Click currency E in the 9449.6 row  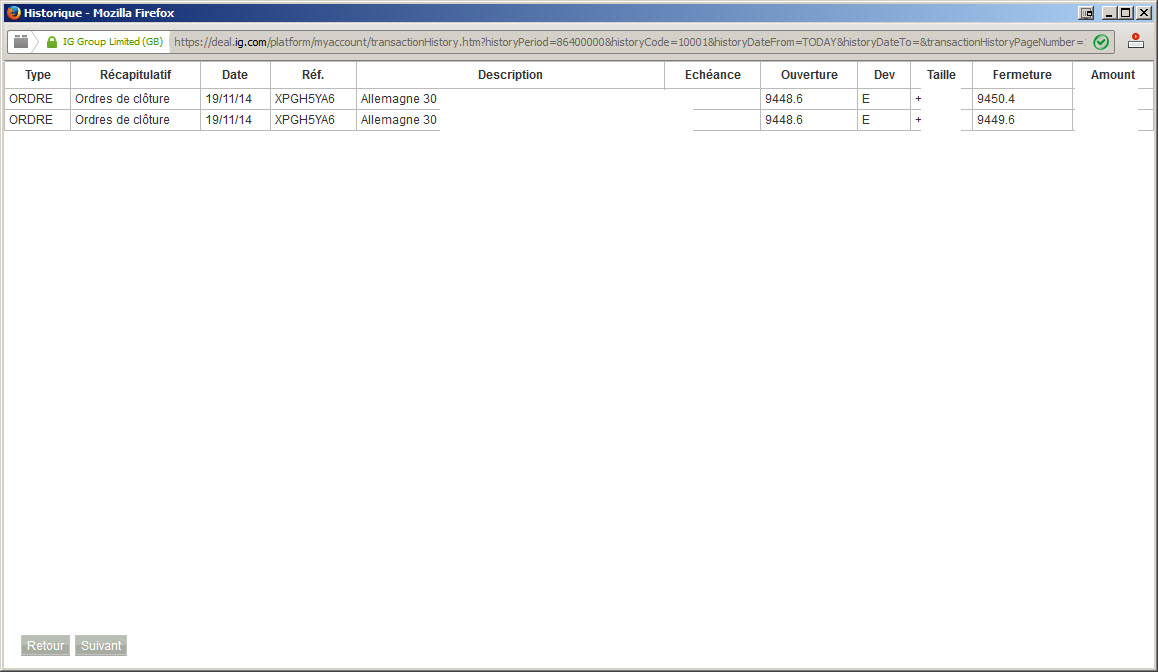pos(866,120)
